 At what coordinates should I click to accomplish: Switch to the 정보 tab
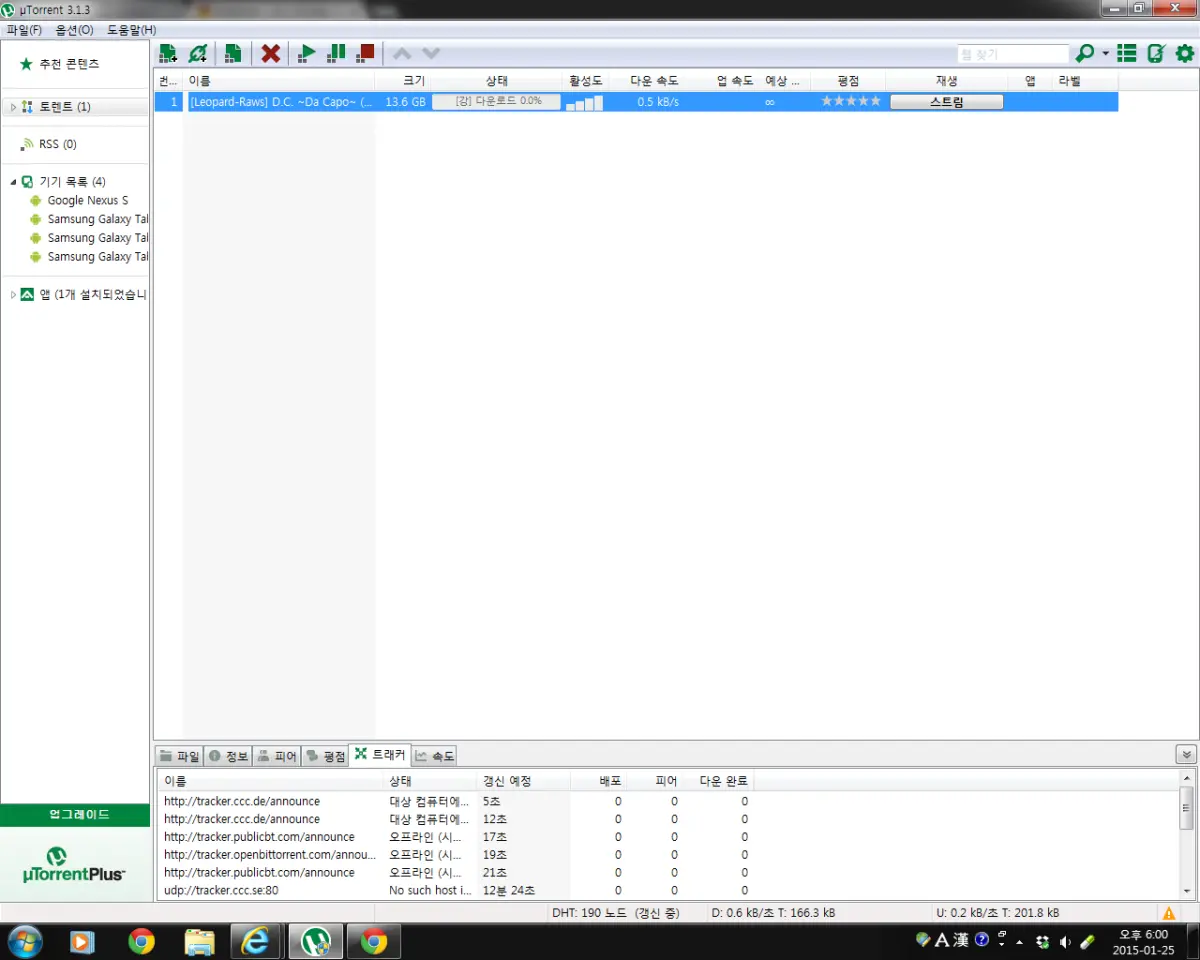[x=228, y=756]
